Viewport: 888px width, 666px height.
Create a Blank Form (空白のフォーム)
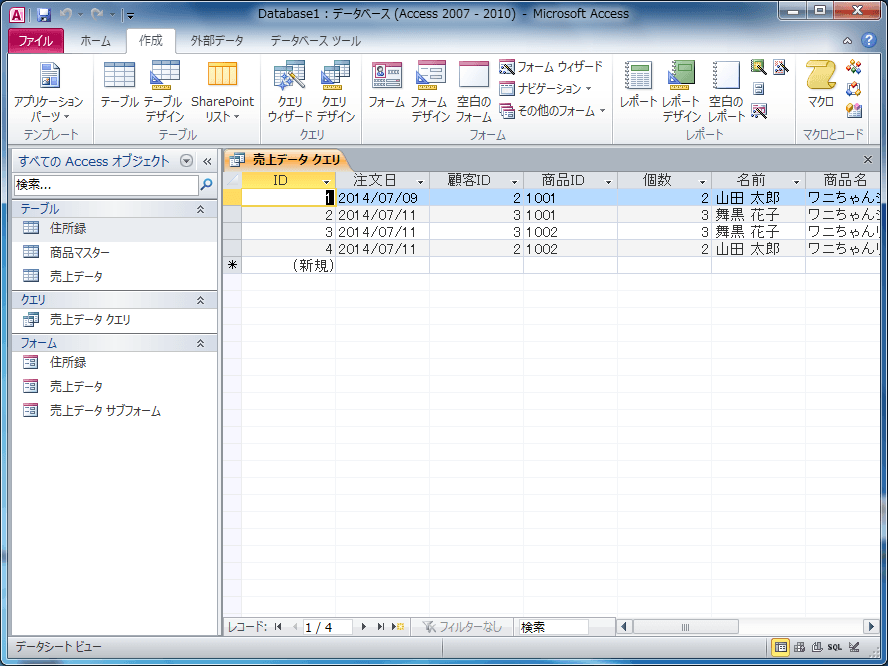point(473,93)
